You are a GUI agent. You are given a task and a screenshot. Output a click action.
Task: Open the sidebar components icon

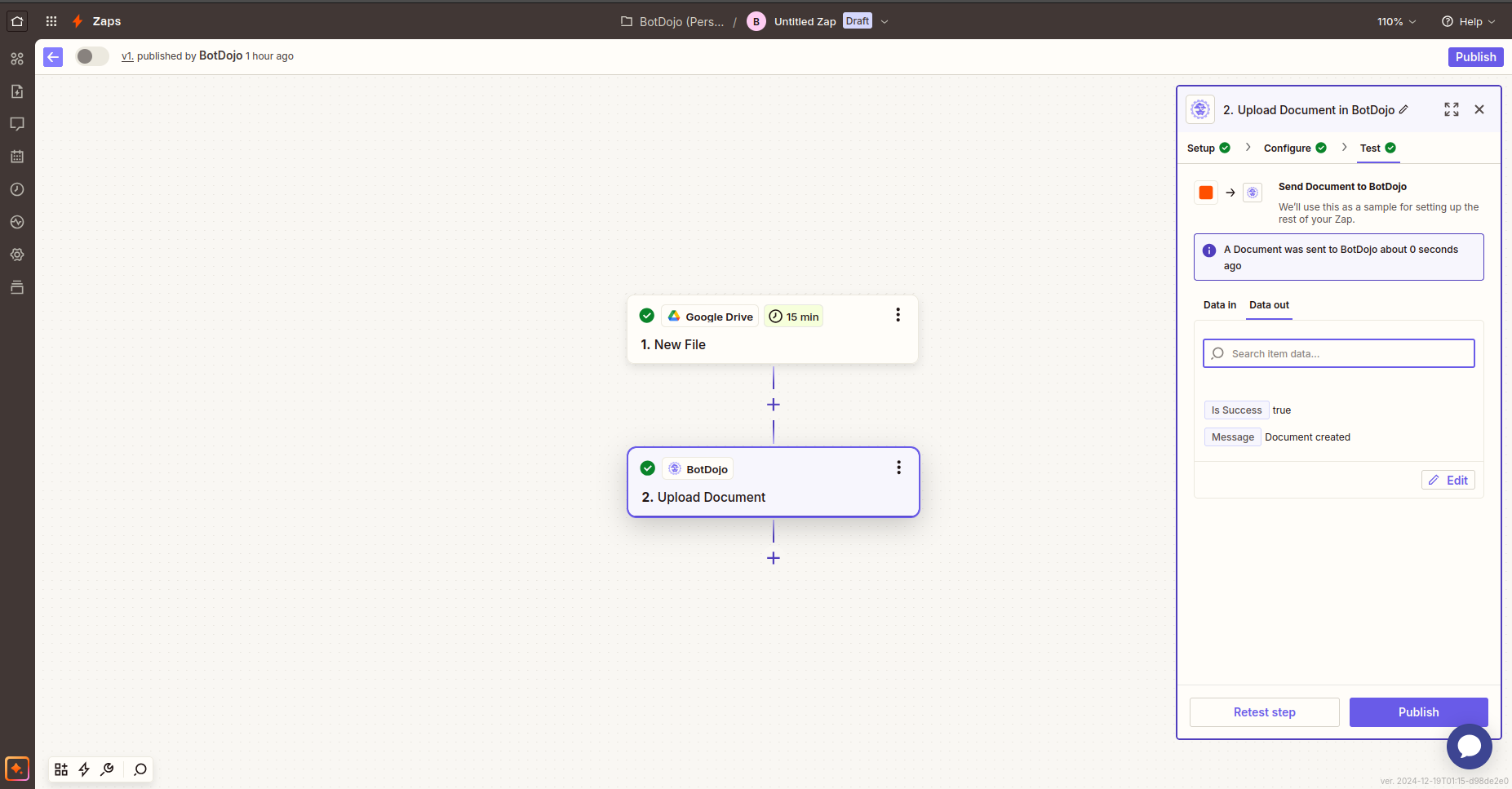click(x=17, y=59)
